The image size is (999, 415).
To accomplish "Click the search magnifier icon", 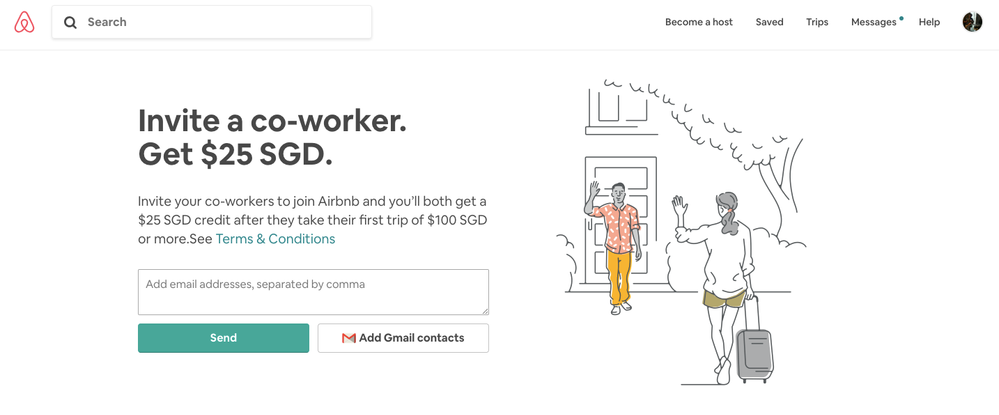I will (x=70, y=22).
